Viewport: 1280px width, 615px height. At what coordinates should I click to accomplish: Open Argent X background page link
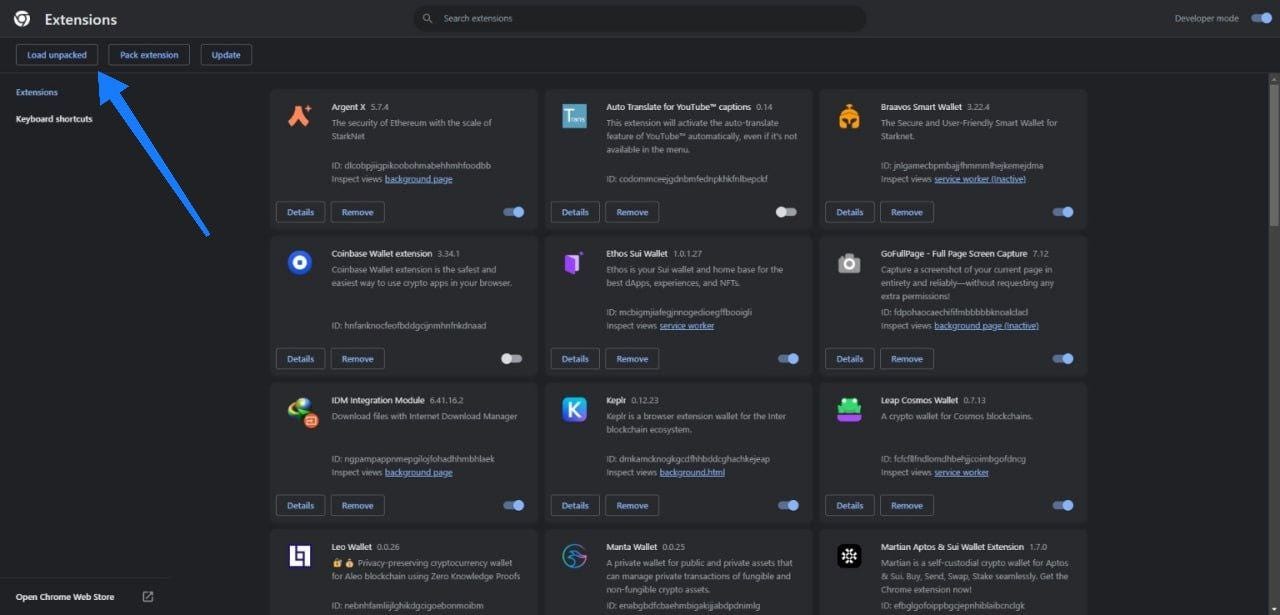coord(418,179)
